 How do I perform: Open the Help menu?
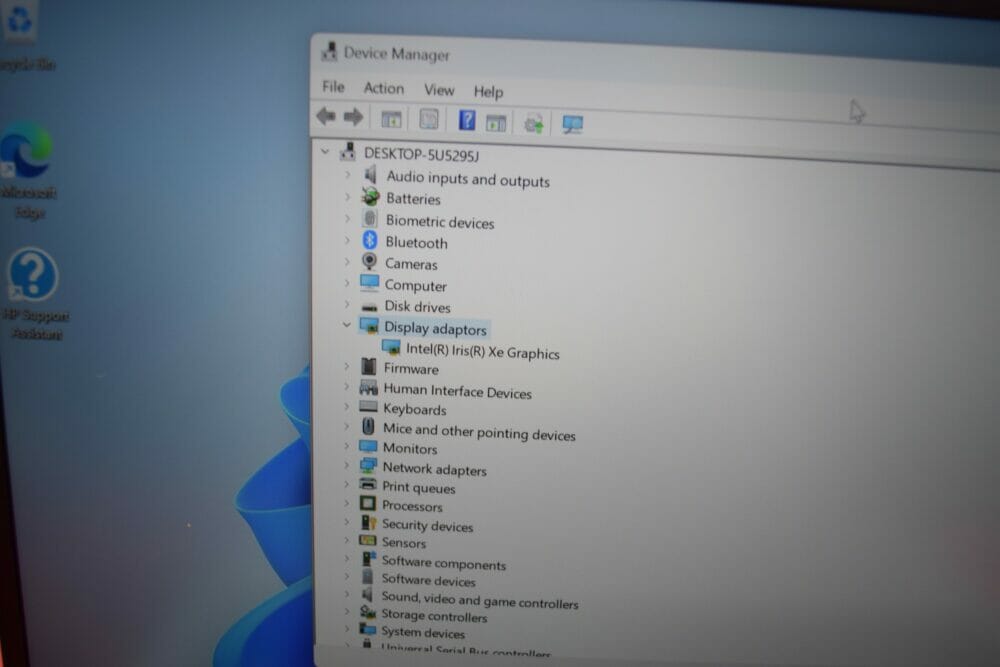click(x=489, y=92)
